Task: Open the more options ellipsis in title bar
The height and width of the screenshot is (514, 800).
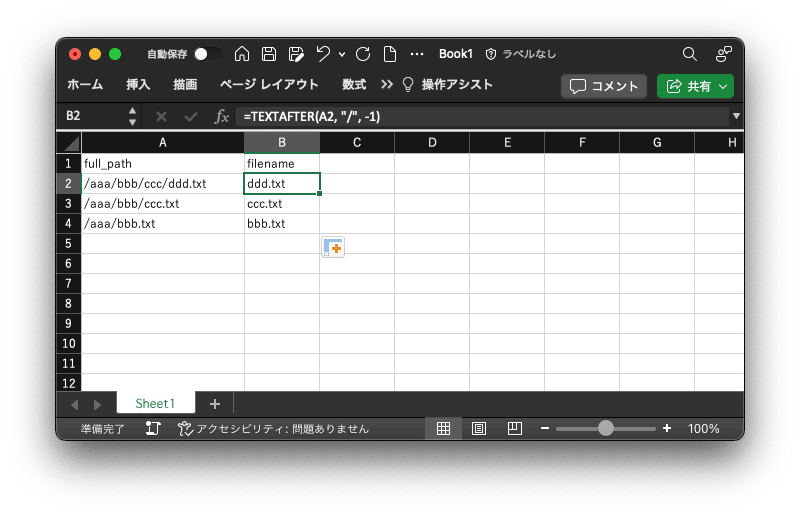Action: tap(417, 54)
